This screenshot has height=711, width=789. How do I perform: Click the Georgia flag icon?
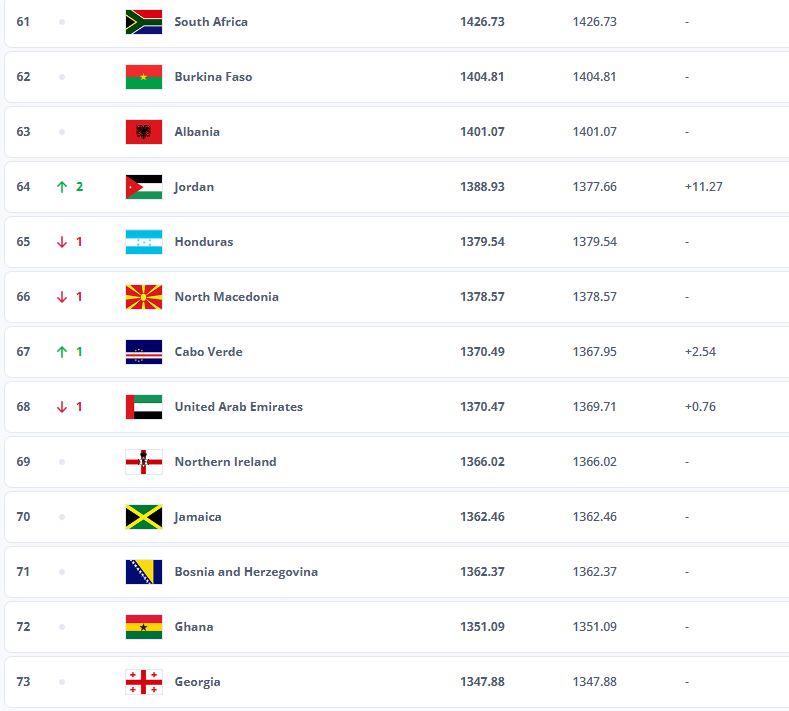coord(144,682)
